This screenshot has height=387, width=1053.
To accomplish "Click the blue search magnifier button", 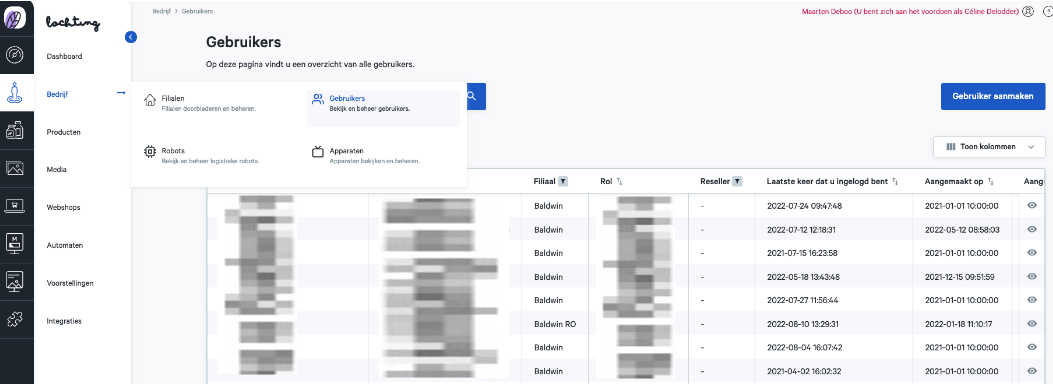I will point(472,97).
